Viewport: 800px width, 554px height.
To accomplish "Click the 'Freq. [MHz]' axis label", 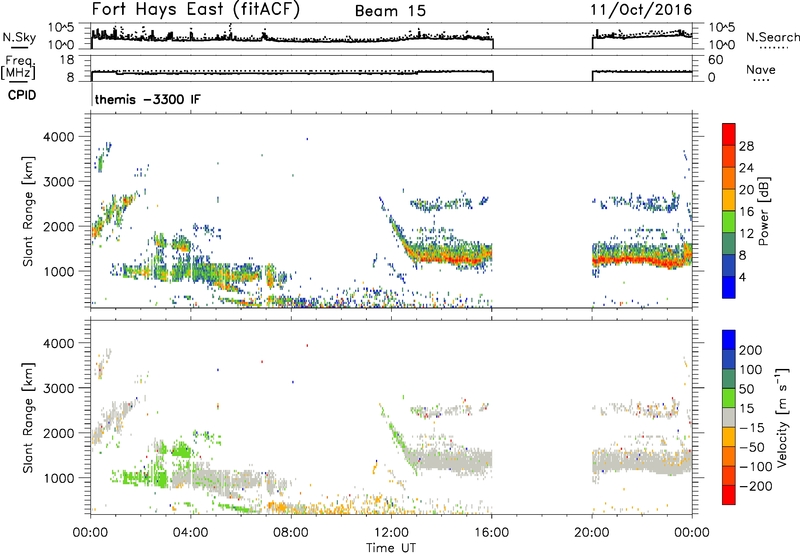I will [20, 68].
